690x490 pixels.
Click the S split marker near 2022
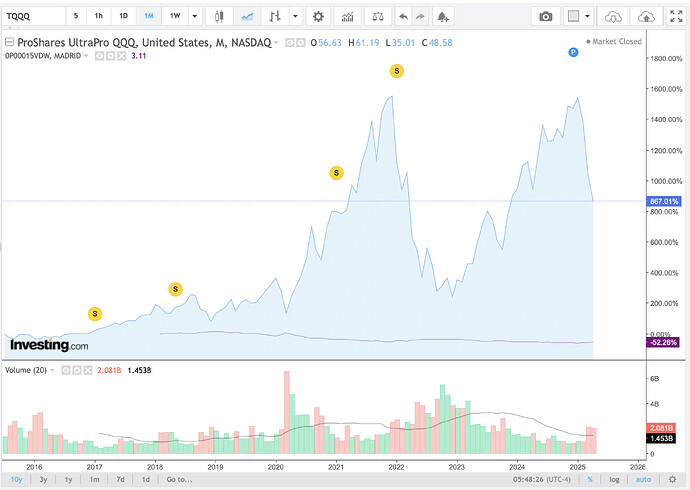tap(397, 71)
